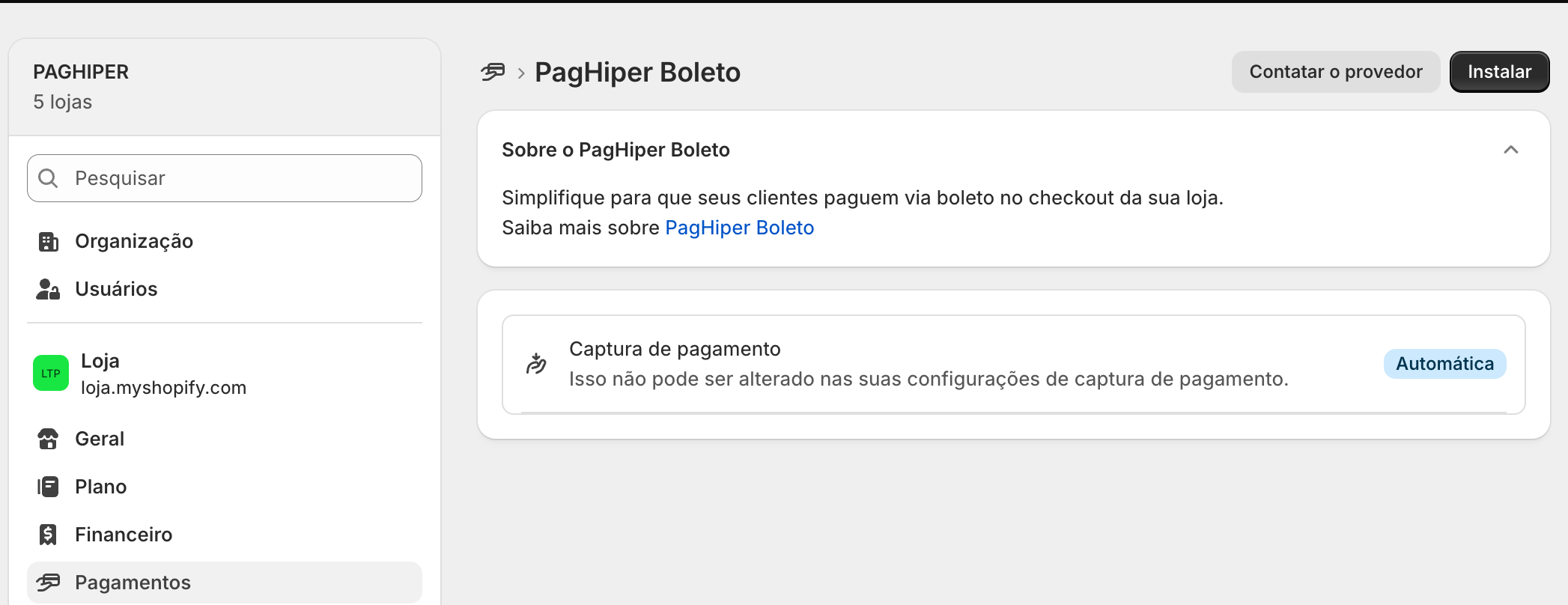Click the Pagamentos hand-with-bill icon in sidebar
1568x605 pixels.
click(48, 583)
